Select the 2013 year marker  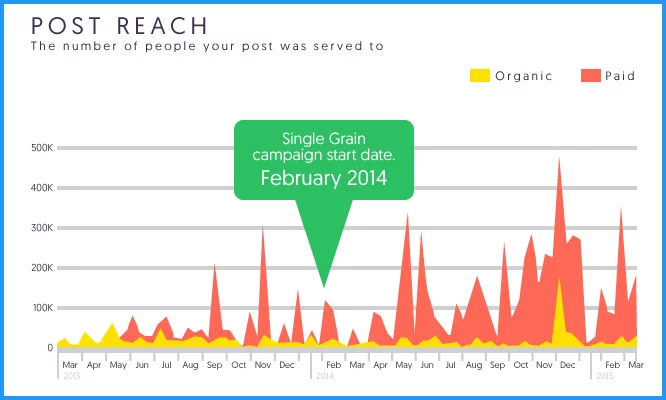click(x=72, y=376)
